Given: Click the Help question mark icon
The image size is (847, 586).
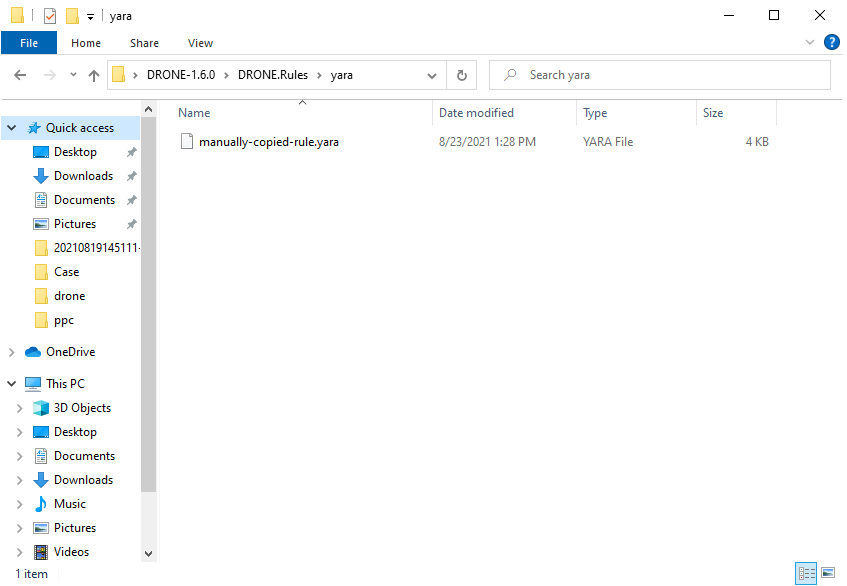Looking at the screenshot, I should [x=832, y=42].
